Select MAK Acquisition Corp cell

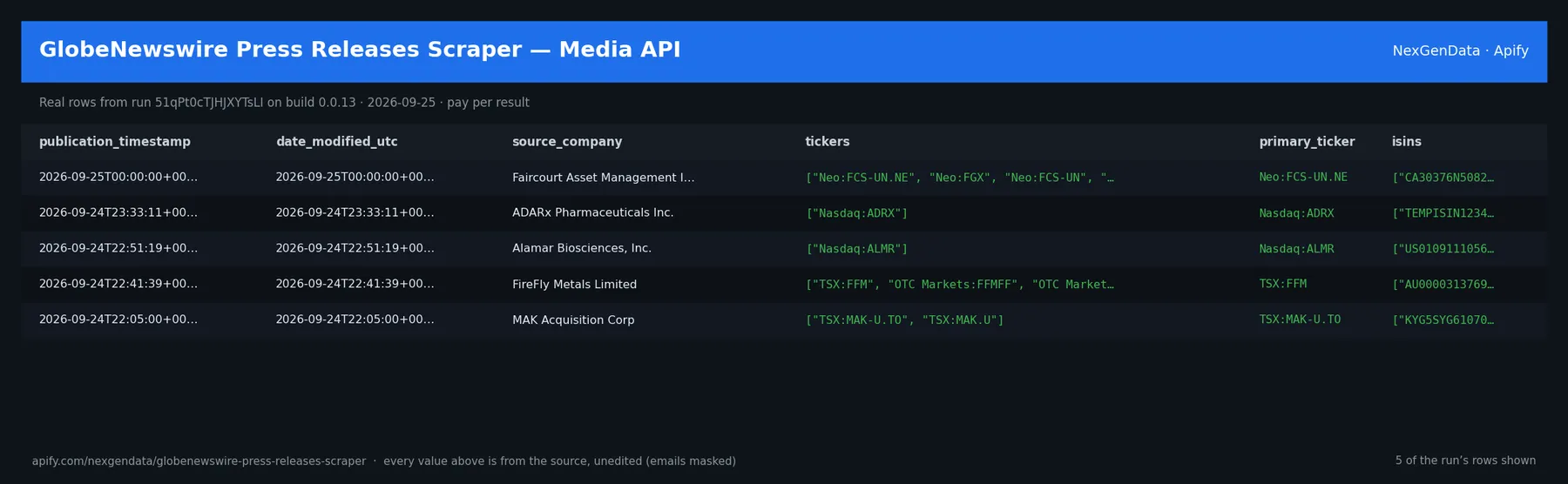(573, 320)
